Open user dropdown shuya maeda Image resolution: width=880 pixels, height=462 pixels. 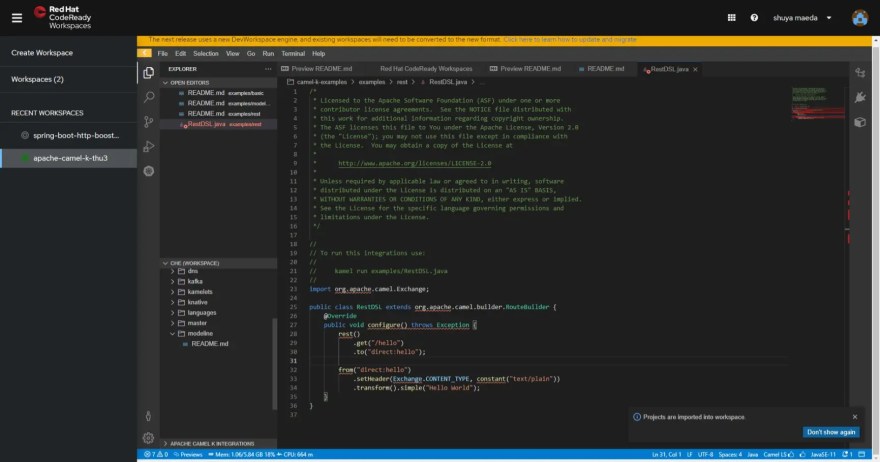point(802,18)
